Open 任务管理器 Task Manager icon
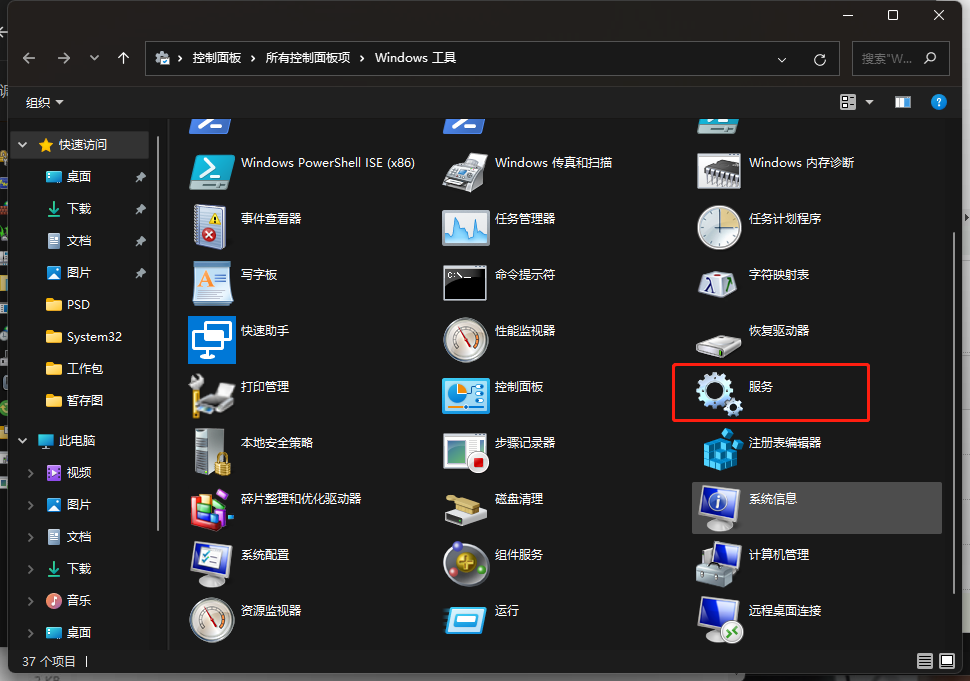 coord(466,226)
